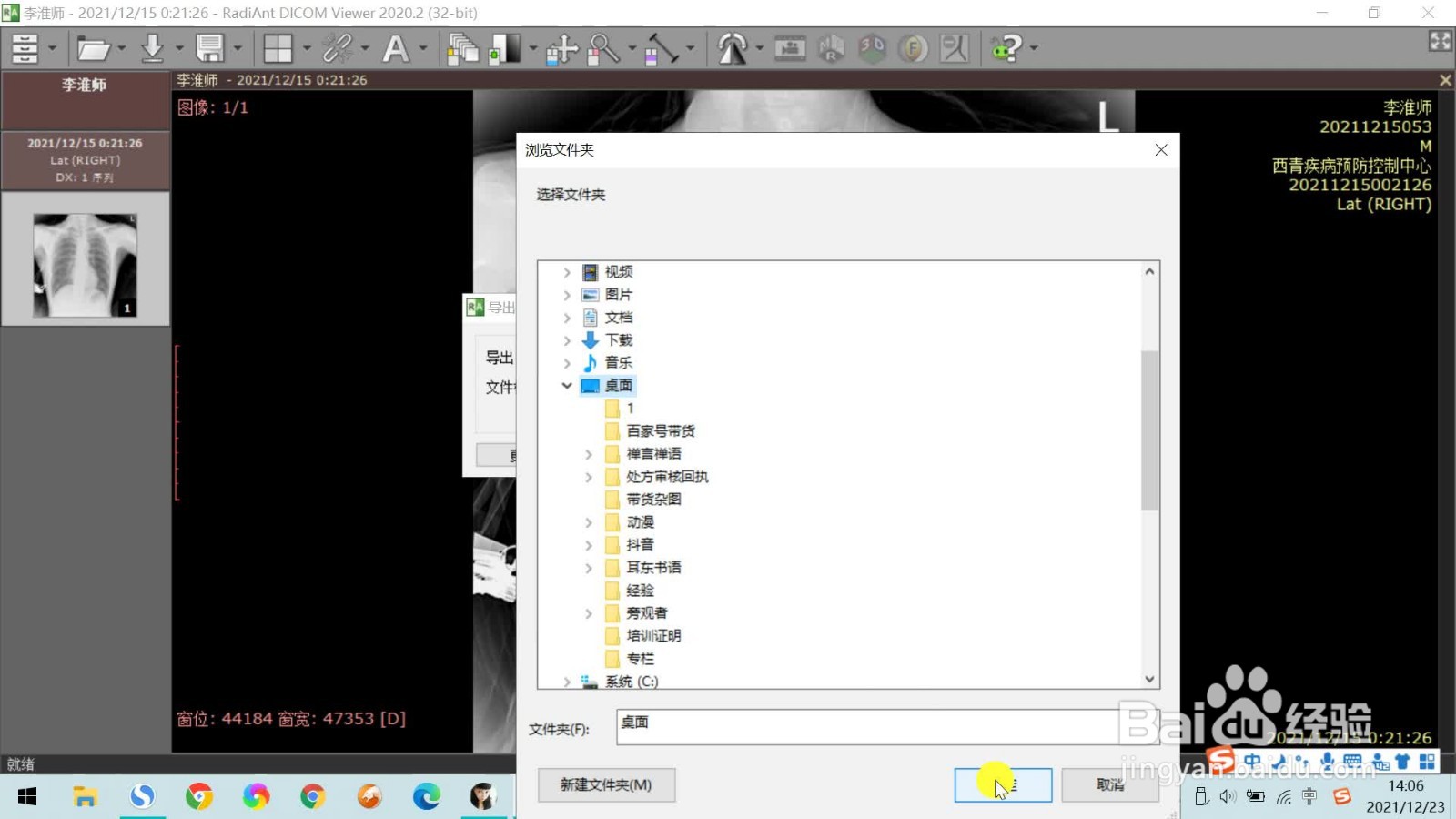
Task: Open dropdown arrow beside window level tool
Action: [533, 48]
